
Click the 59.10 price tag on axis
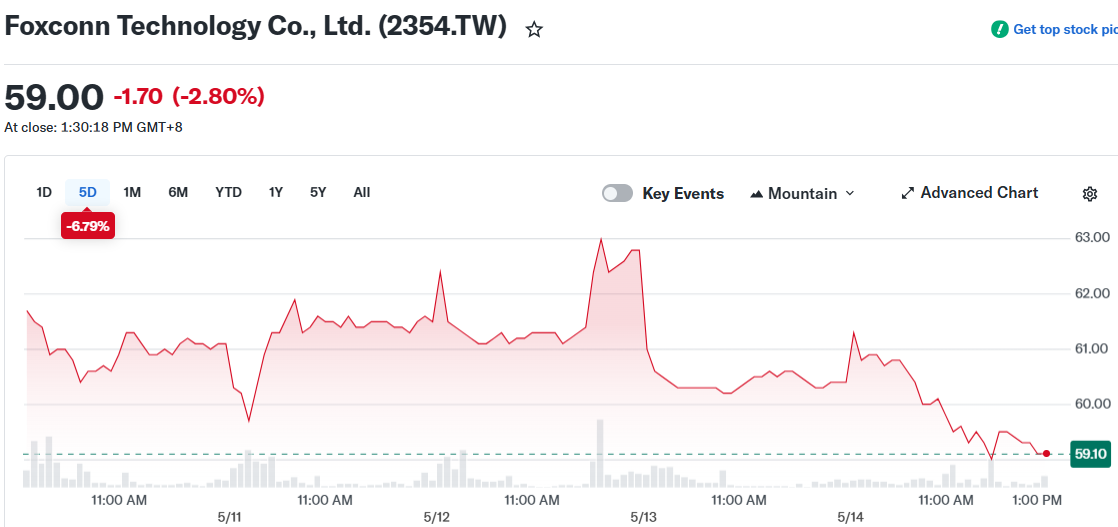(1090, 454)
